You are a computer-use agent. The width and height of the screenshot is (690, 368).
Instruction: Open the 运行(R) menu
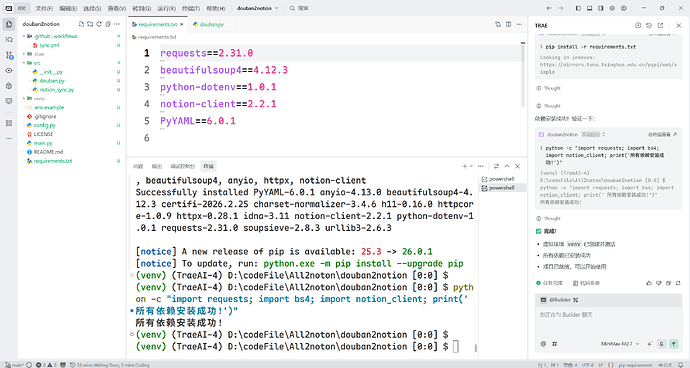pos(166,8)
